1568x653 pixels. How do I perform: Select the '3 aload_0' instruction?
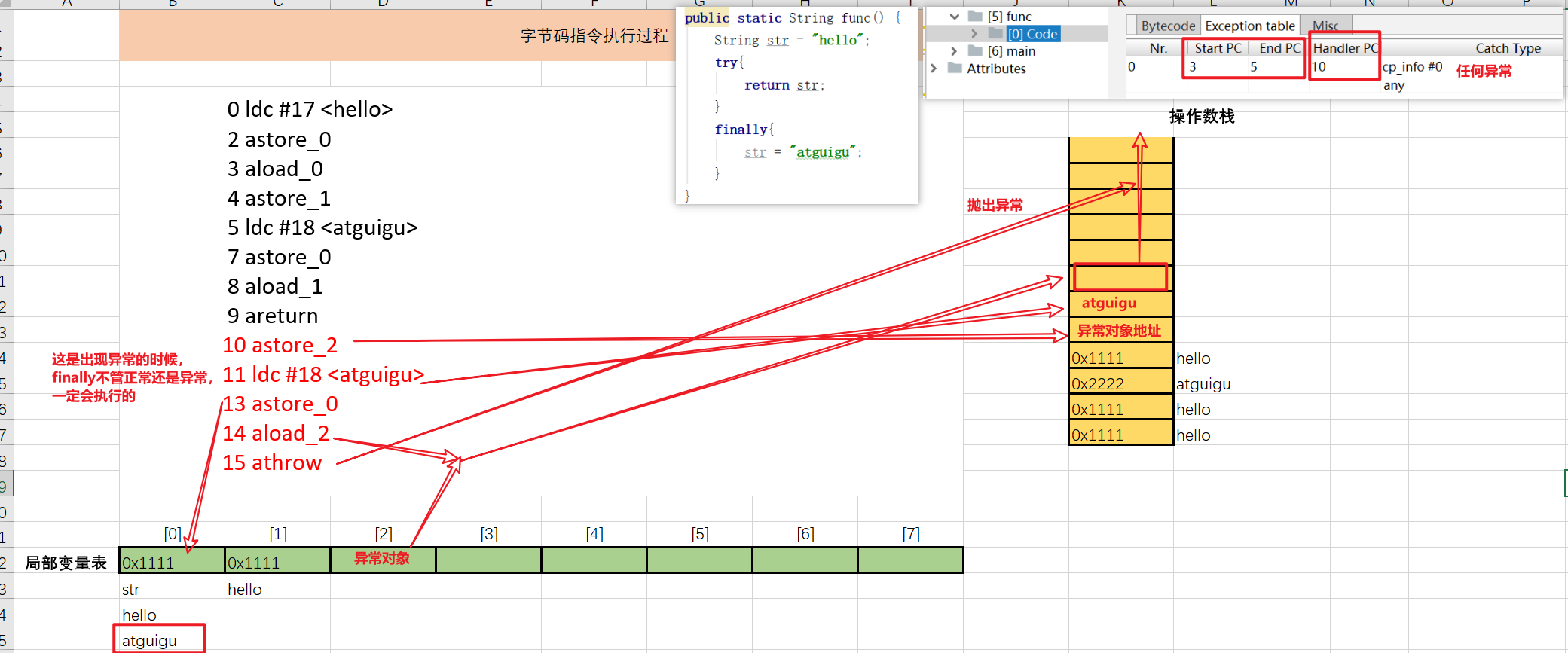click(x=275, y=169)
